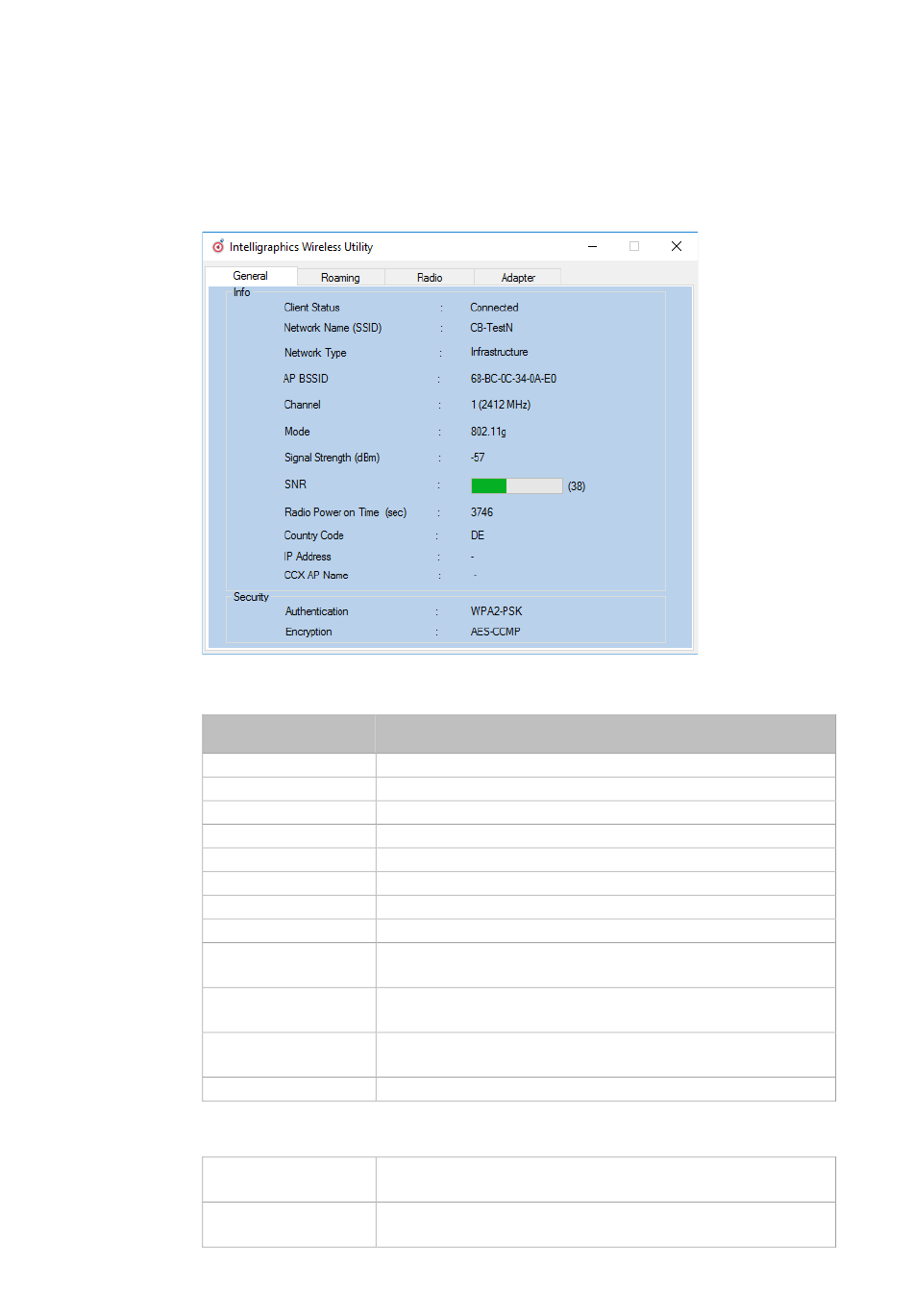
Task: Open the Adapter tab
Action: tap(518, 278)
